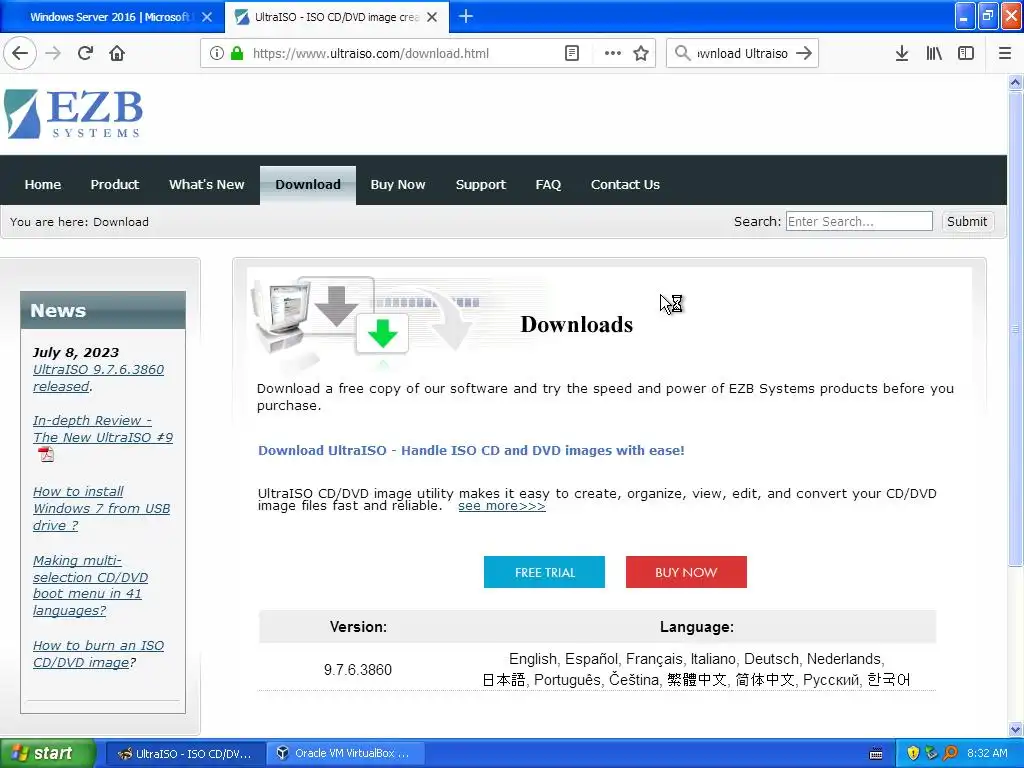Click the green padlock security icon
This screenshot has height=768, width=1024.
[x=237, y=53]
